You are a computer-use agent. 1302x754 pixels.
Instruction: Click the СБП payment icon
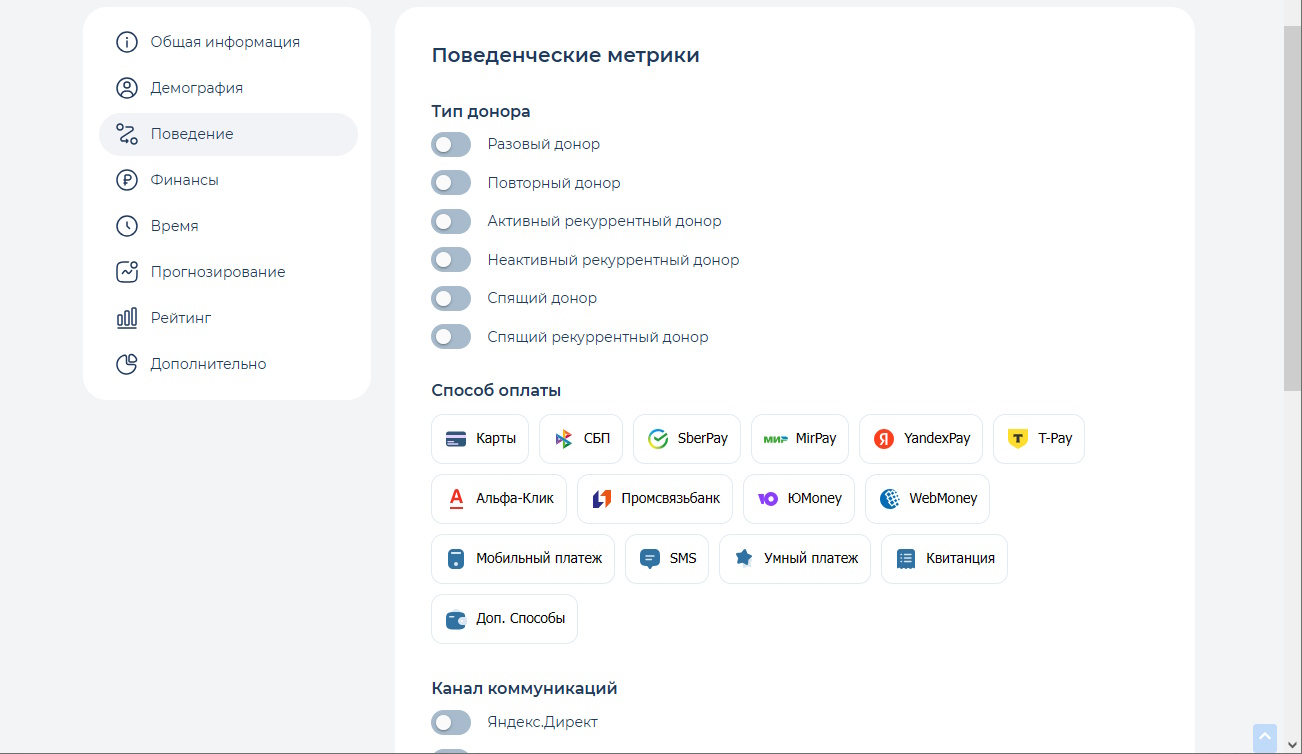(580, 438)
